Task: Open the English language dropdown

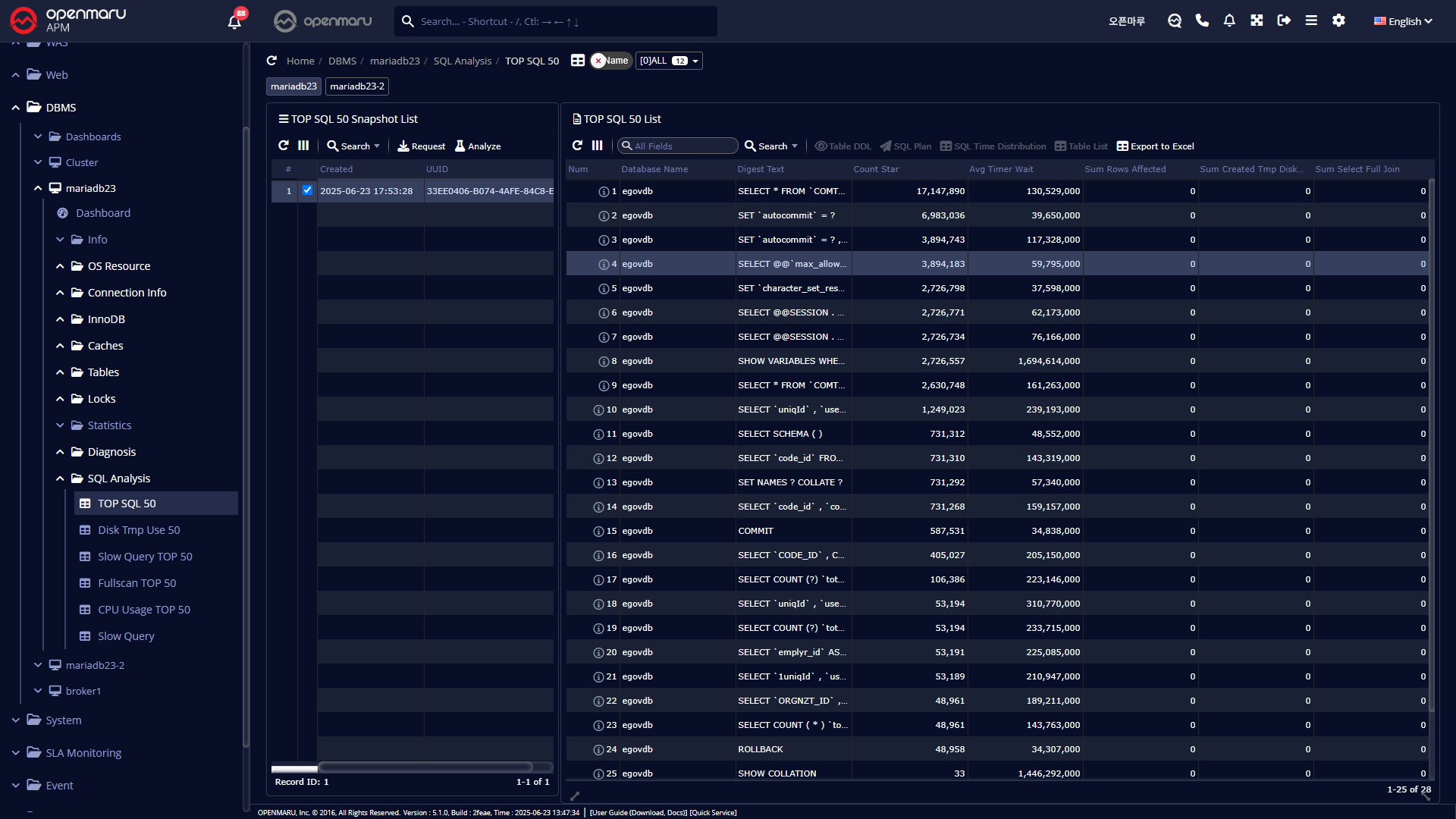Action: tap(1403, 21)
